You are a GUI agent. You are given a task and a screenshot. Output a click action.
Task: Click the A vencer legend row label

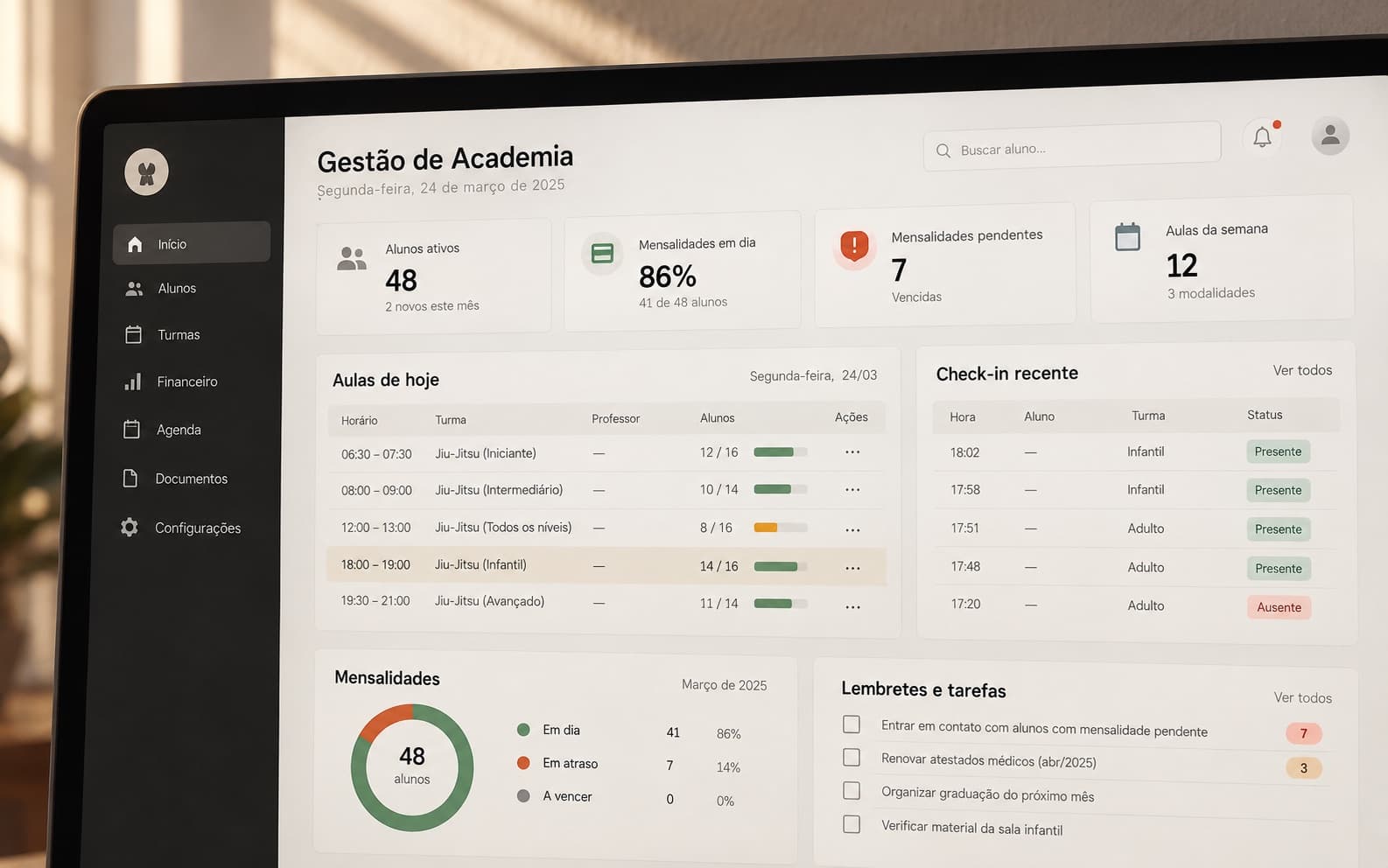[567, 796]
